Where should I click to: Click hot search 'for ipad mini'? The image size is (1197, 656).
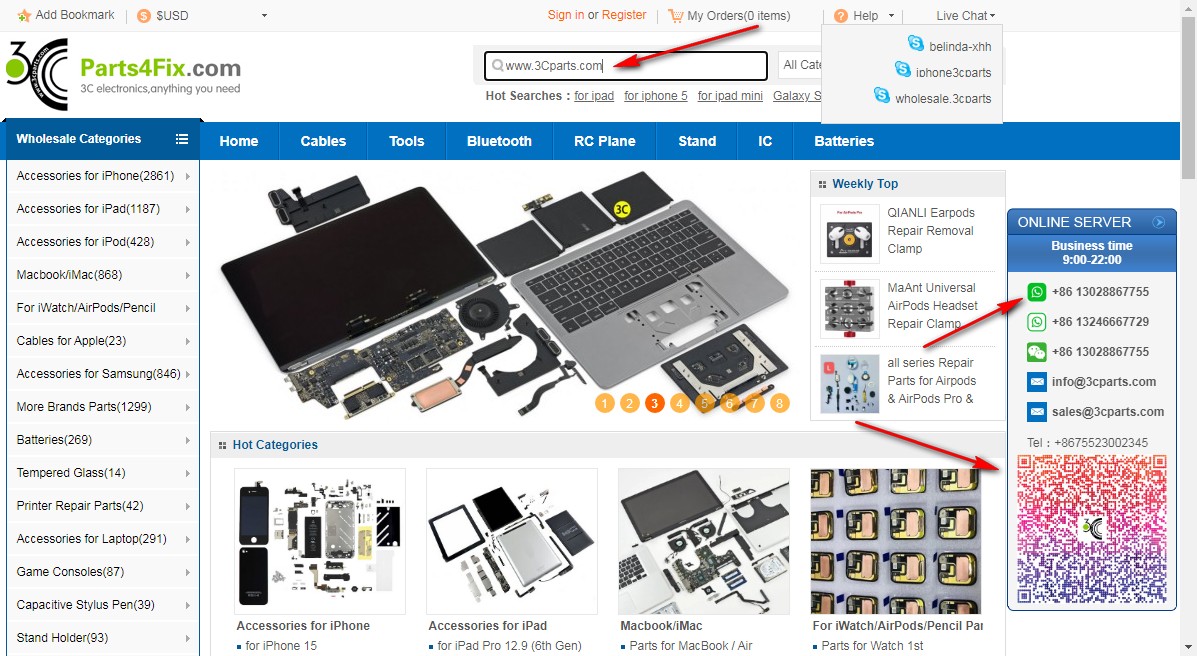[730, 96]
